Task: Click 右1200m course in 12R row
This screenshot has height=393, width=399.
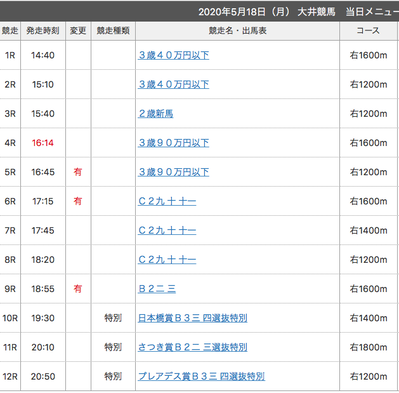Action: [x=368, y=377]
